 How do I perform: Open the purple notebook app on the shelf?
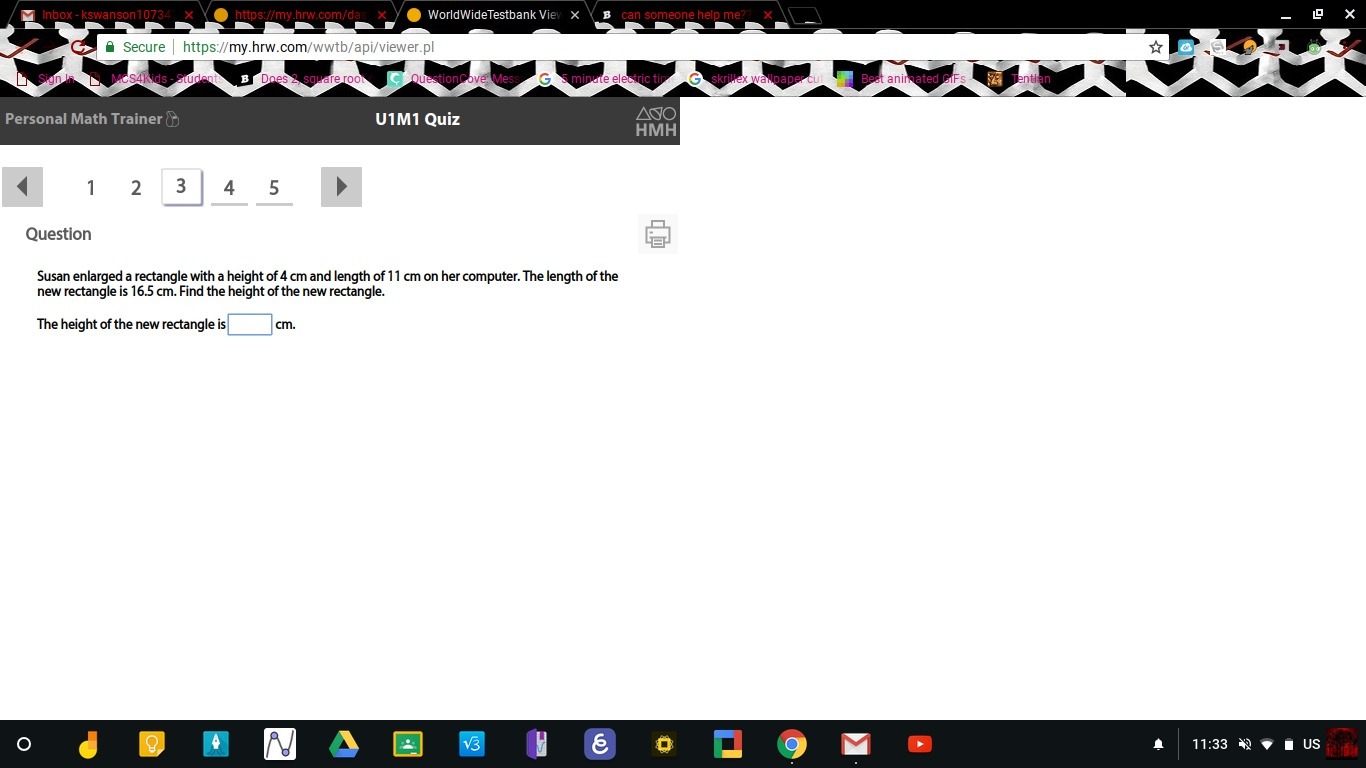point(536,744)
